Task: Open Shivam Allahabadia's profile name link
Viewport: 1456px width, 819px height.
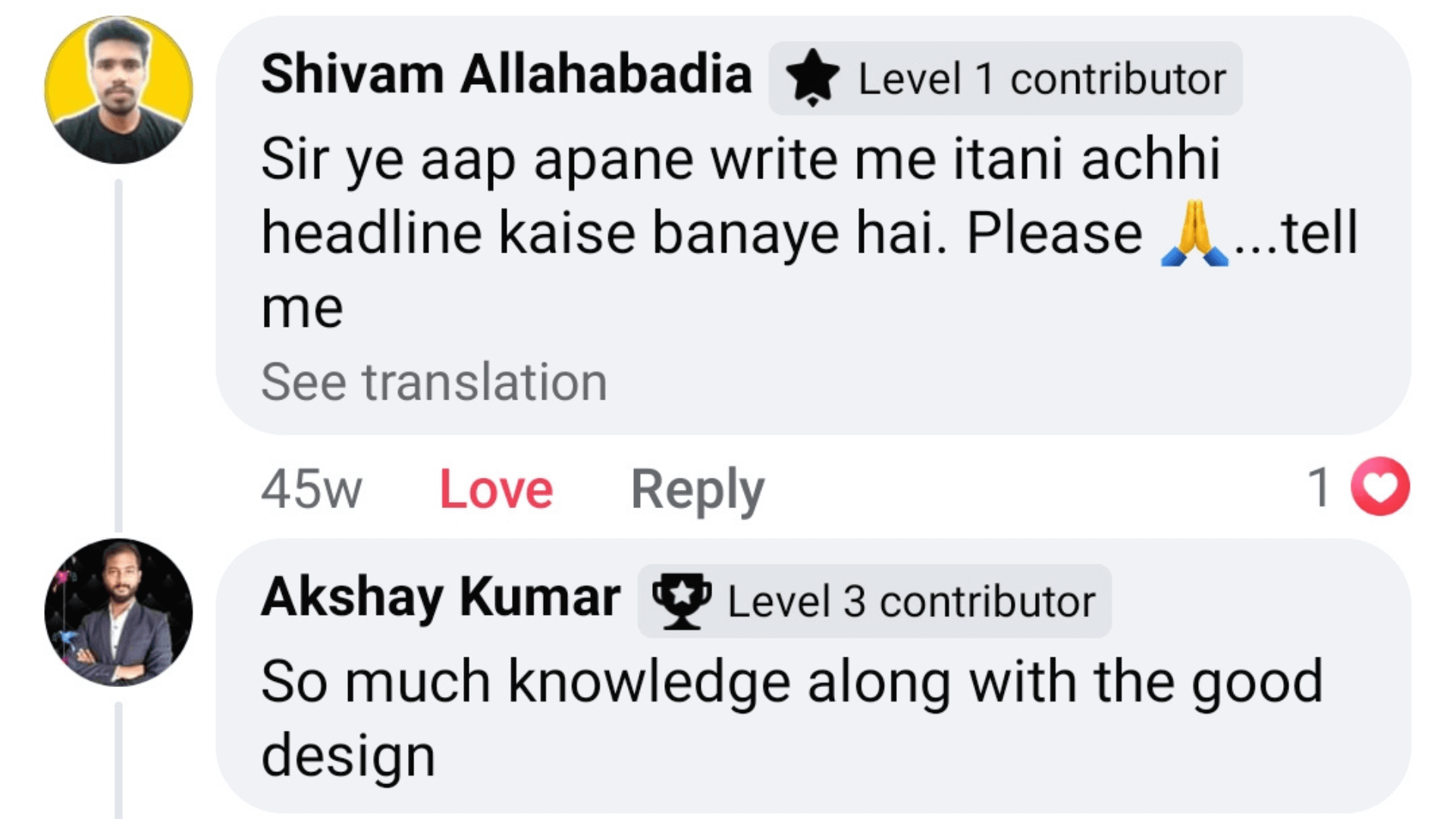Action: (x=506, y=75)
